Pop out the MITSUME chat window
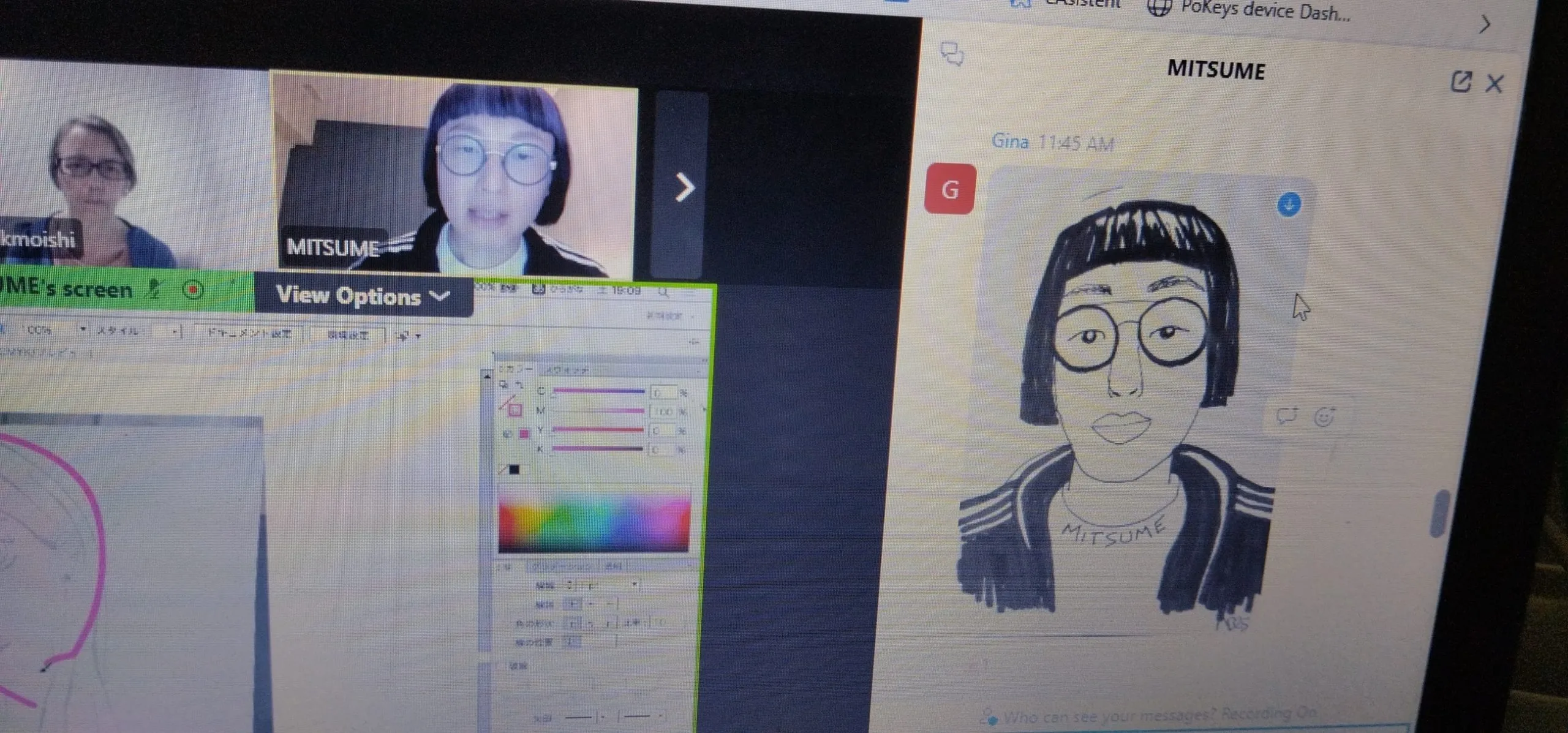This screenshot has width=1568, height=733. pos(1460,81)
